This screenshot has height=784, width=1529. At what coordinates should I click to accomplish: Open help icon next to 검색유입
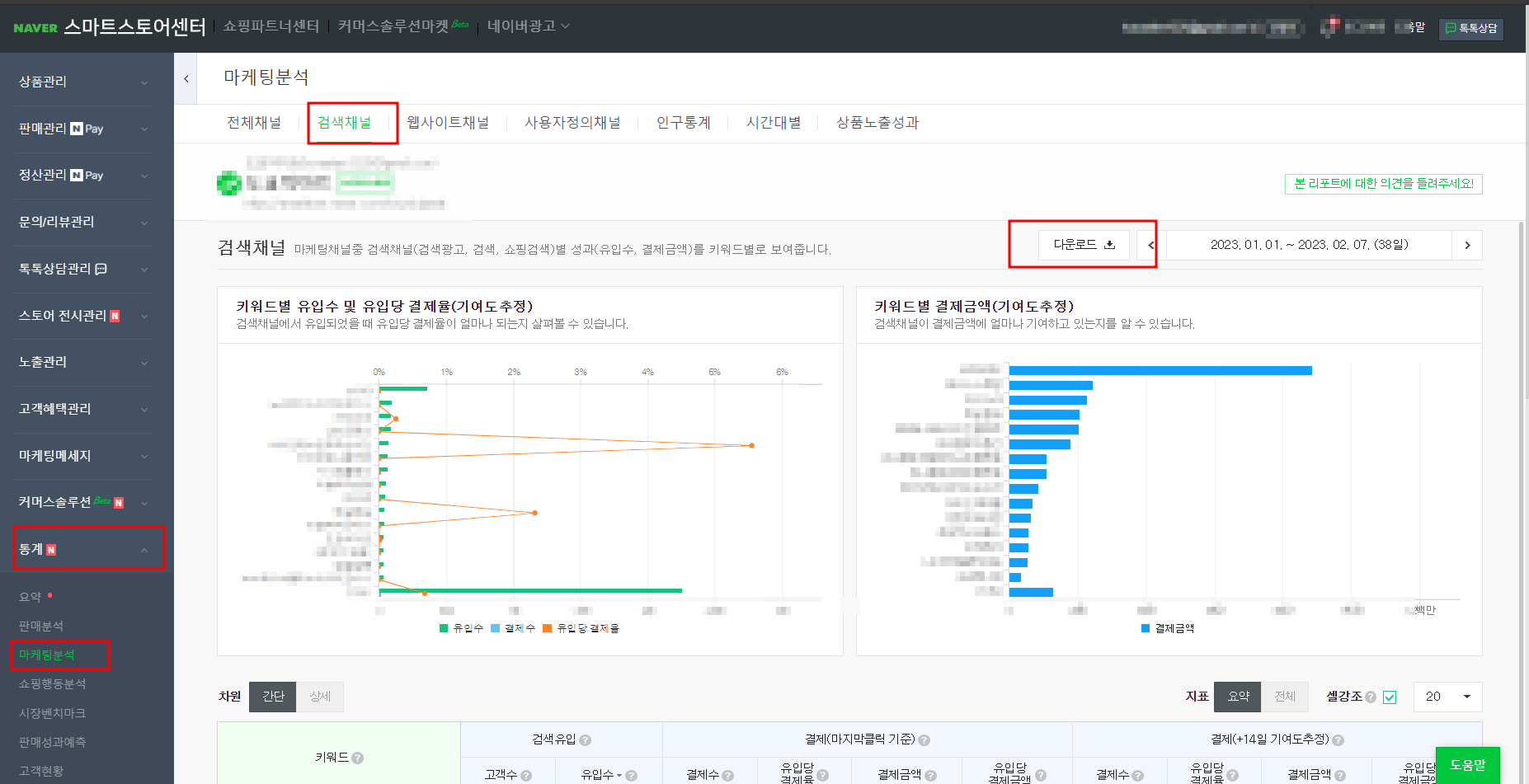[x=585, y=740]
